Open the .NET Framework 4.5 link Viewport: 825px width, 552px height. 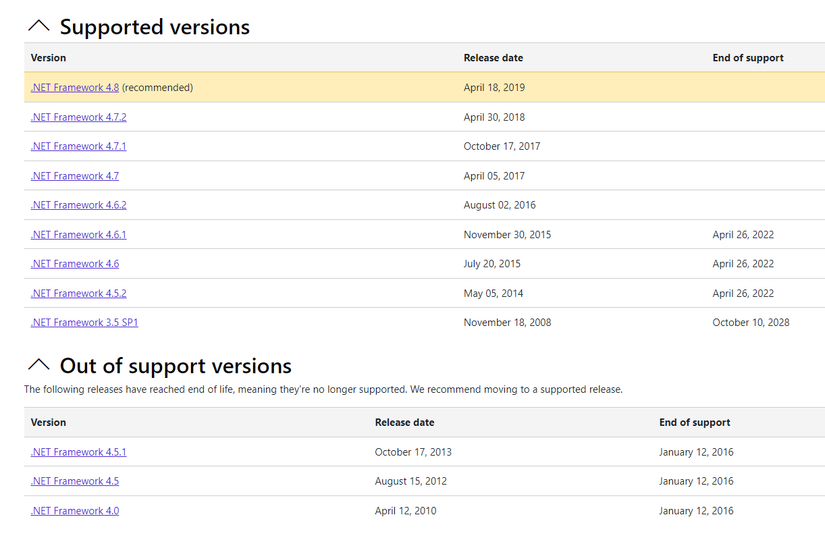(x=75, y=481)
